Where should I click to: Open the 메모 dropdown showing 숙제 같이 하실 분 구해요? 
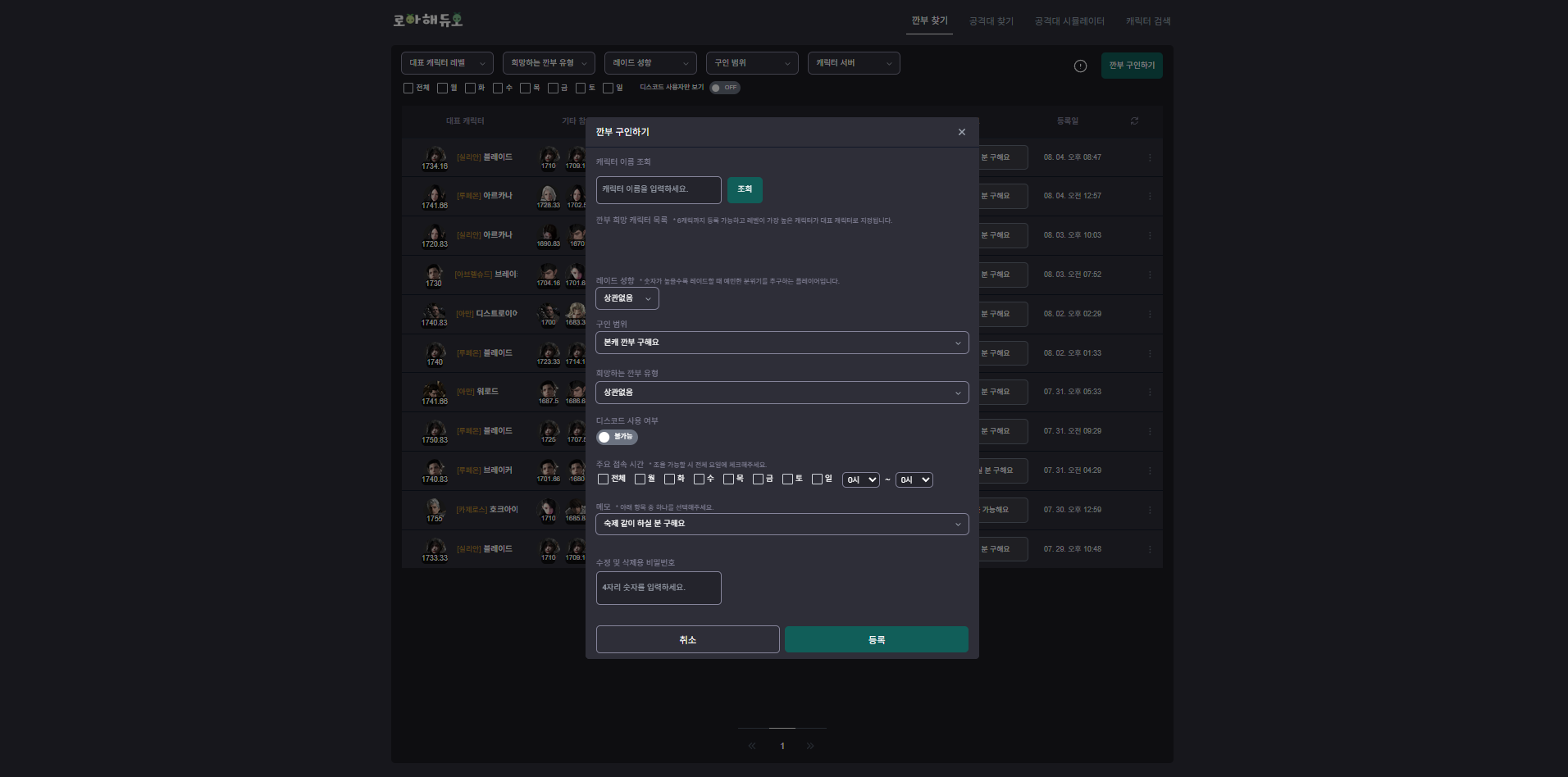[x=782, y=524]
